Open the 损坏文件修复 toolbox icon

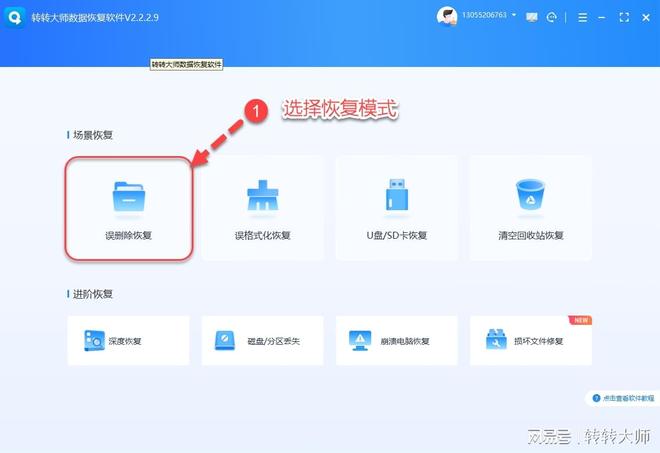(x=496, y=339)
